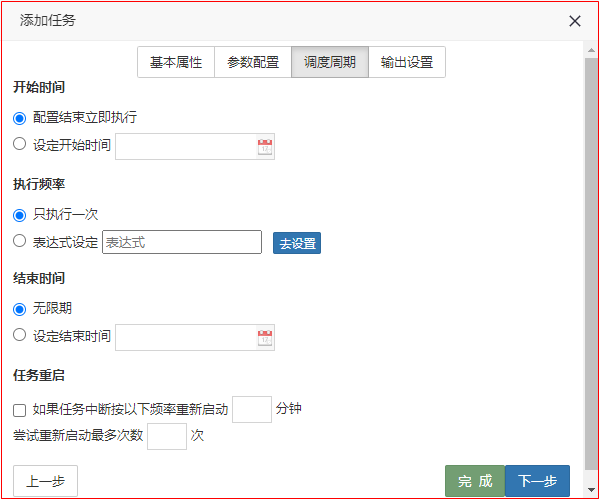Switch to 参数配置 tab

pos(253,62)
